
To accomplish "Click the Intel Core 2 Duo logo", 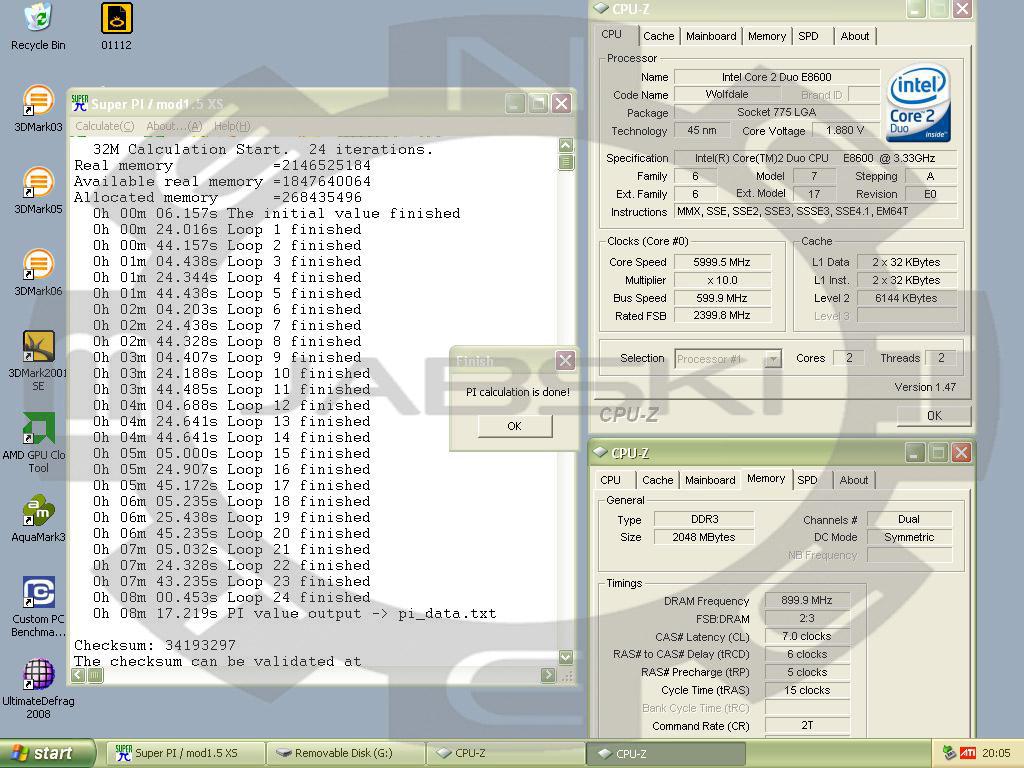I will coord(918,103).
